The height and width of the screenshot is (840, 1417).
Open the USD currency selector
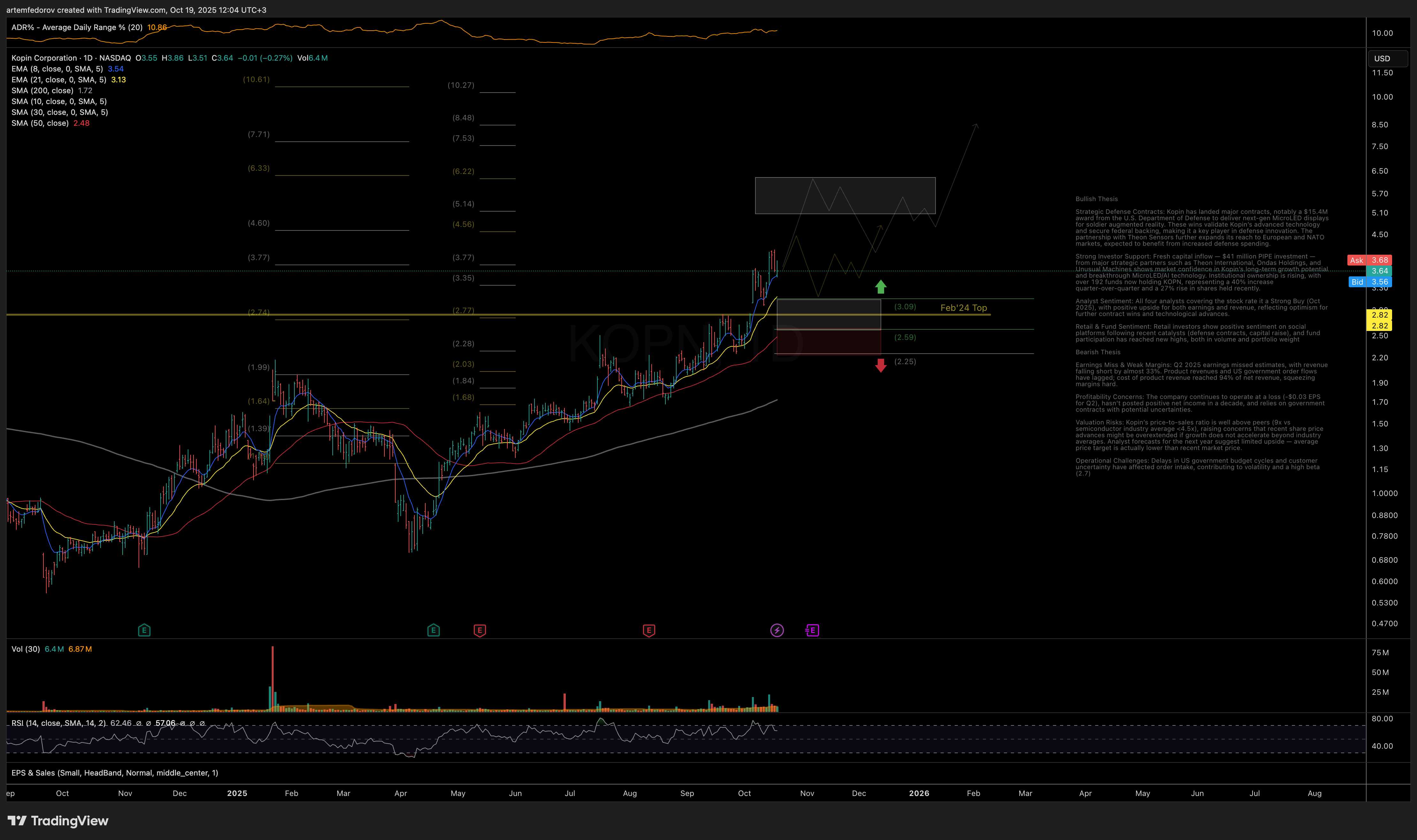[x=1388, y=58]
